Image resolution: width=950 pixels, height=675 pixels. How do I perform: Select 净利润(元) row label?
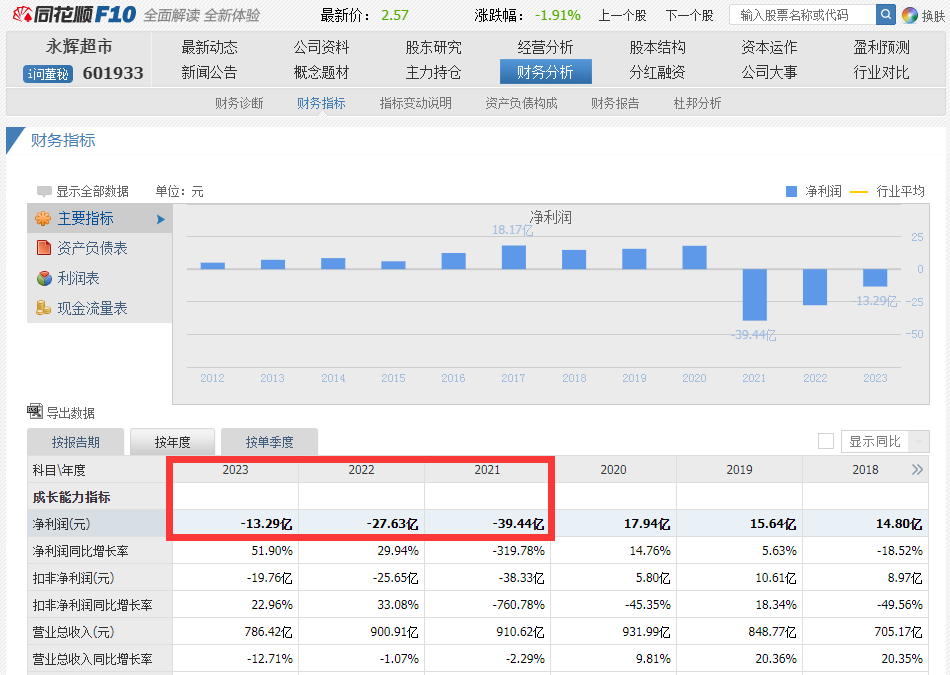click(61, 524)
